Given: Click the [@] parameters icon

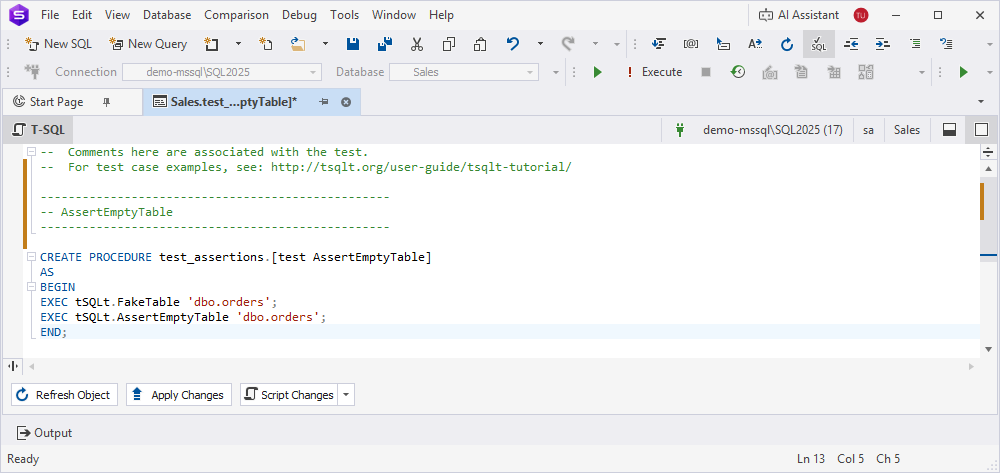Looking at the screenshot, I should 691,44.
